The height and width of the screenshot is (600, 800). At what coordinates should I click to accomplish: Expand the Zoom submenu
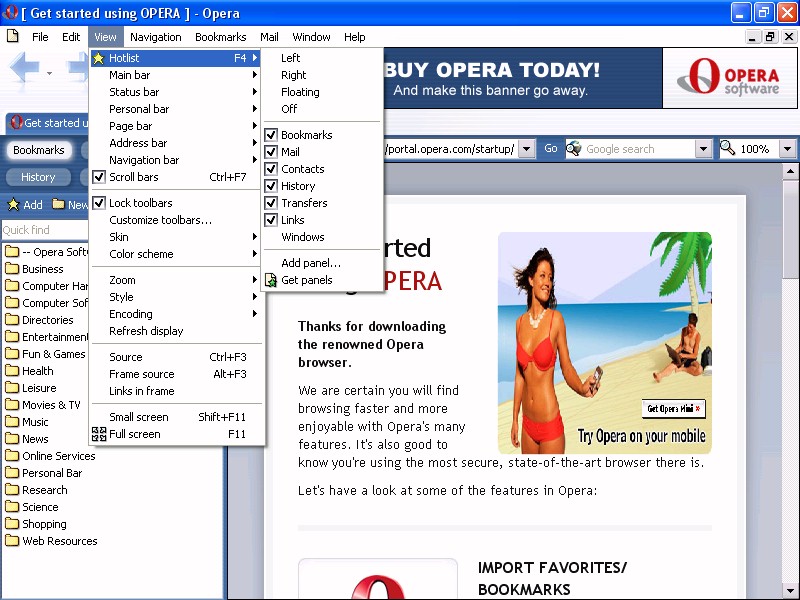[176, 280]
